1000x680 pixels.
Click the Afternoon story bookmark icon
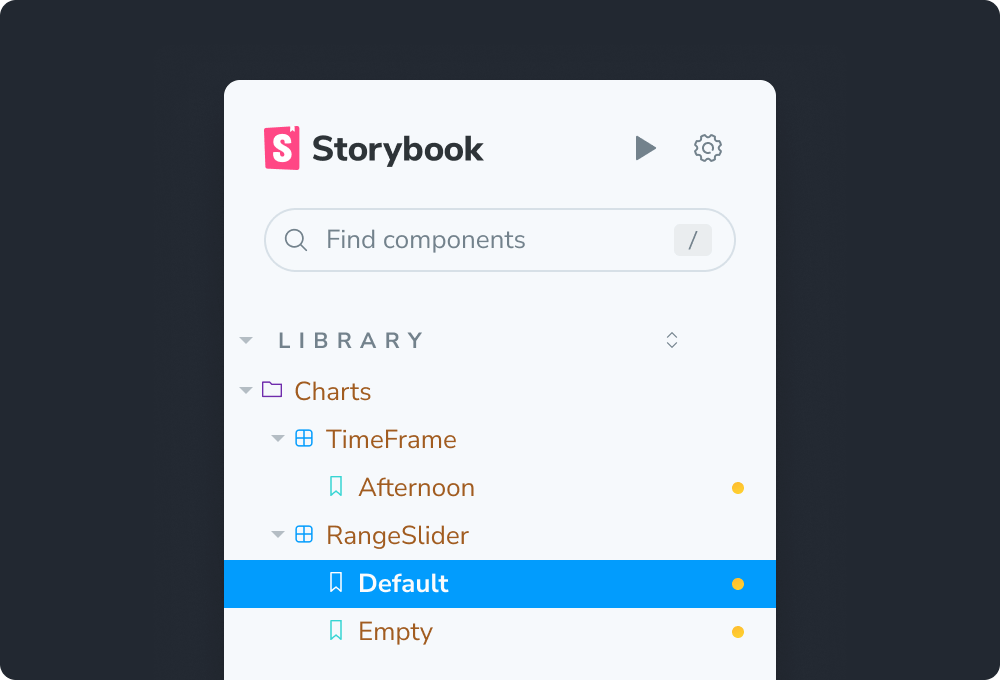coord(336,487)
